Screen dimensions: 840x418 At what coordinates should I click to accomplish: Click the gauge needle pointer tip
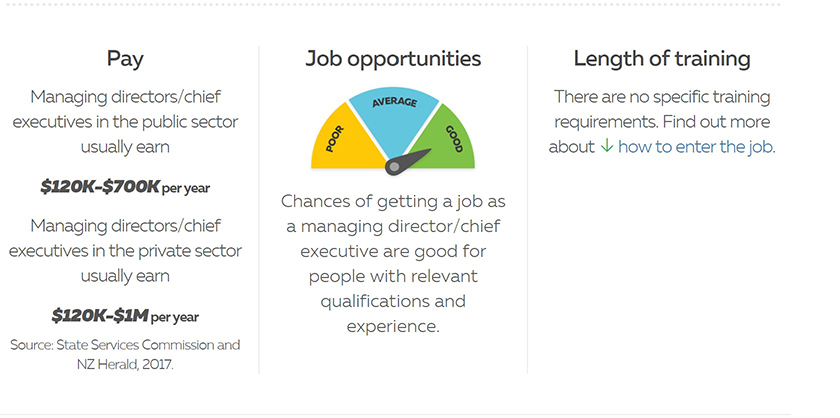[428, 151]
